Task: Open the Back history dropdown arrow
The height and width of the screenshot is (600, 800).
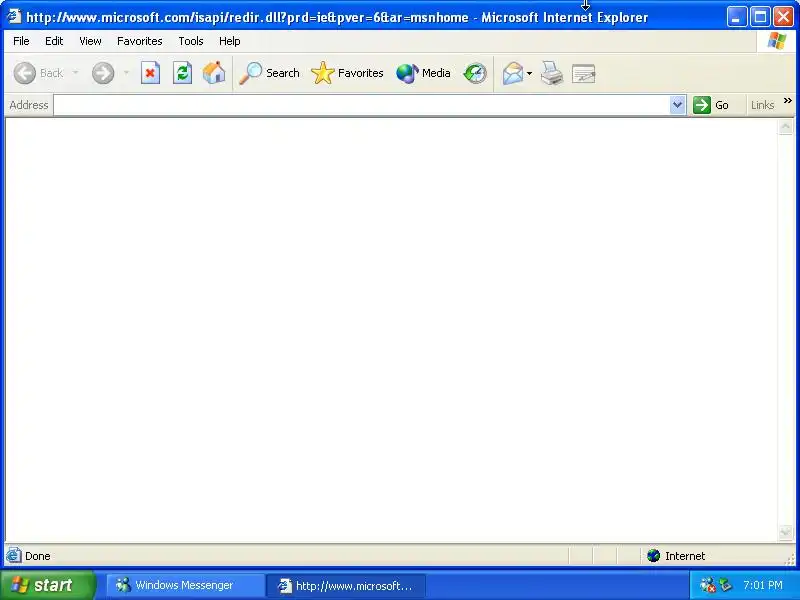Action: (76, 73)
